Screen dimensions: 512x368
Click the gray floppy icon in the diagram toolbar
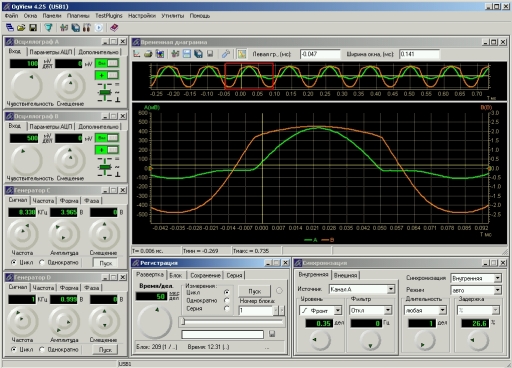[210, 54]
